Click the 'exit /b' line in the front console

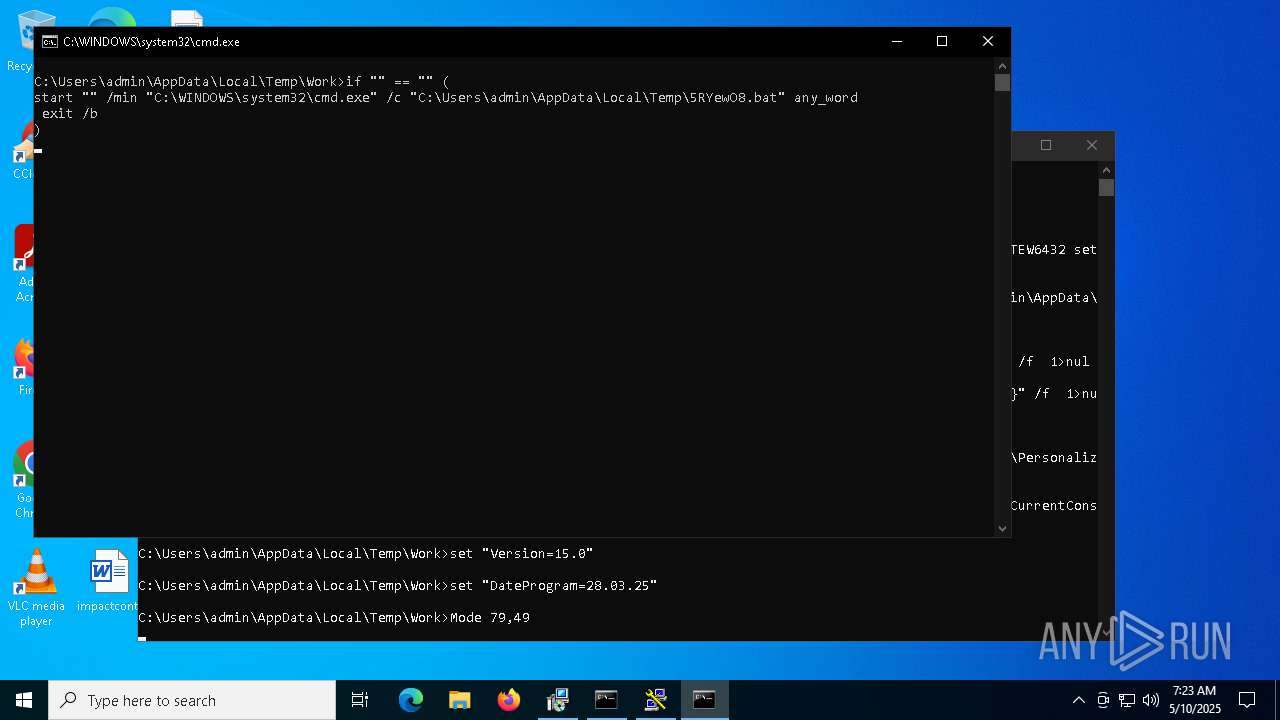[x=70, y=114]
